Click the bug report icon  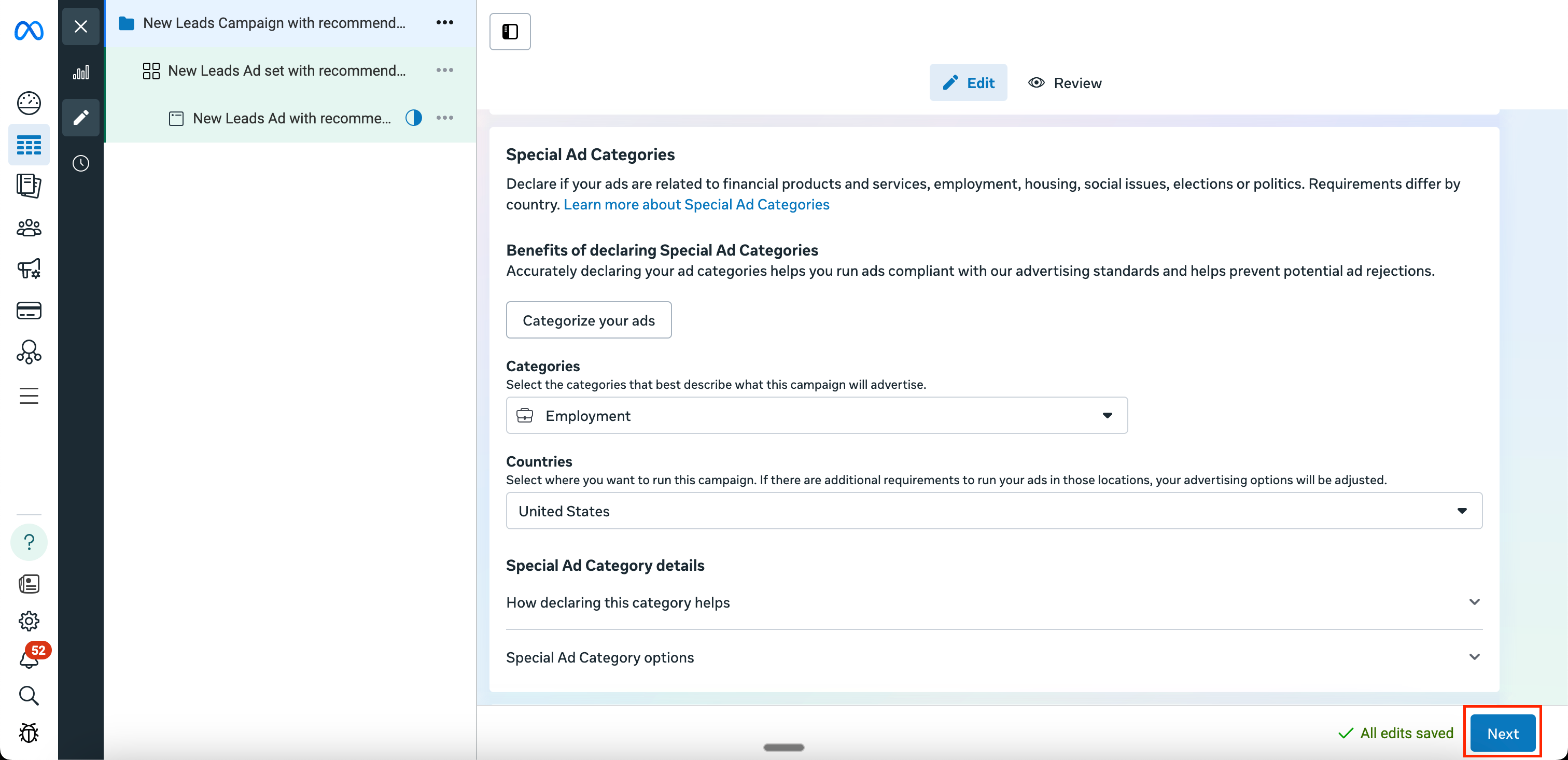pyautogui.click(x=29, y=733)
